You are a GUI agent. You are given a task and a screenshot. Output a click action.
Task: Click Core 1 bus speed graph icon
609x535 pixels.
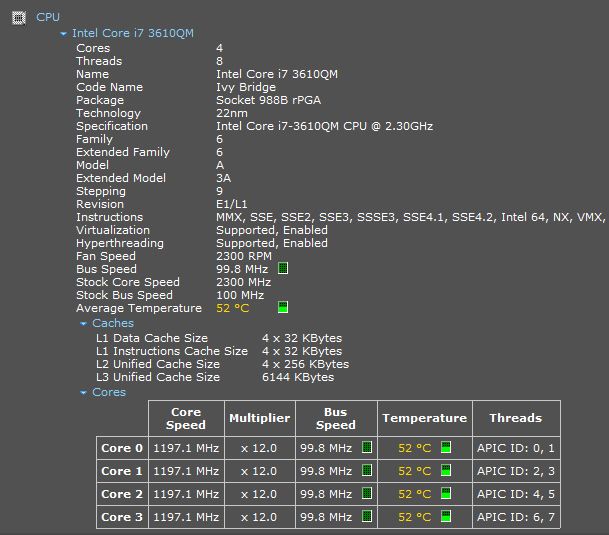click(x=367, y=470)
